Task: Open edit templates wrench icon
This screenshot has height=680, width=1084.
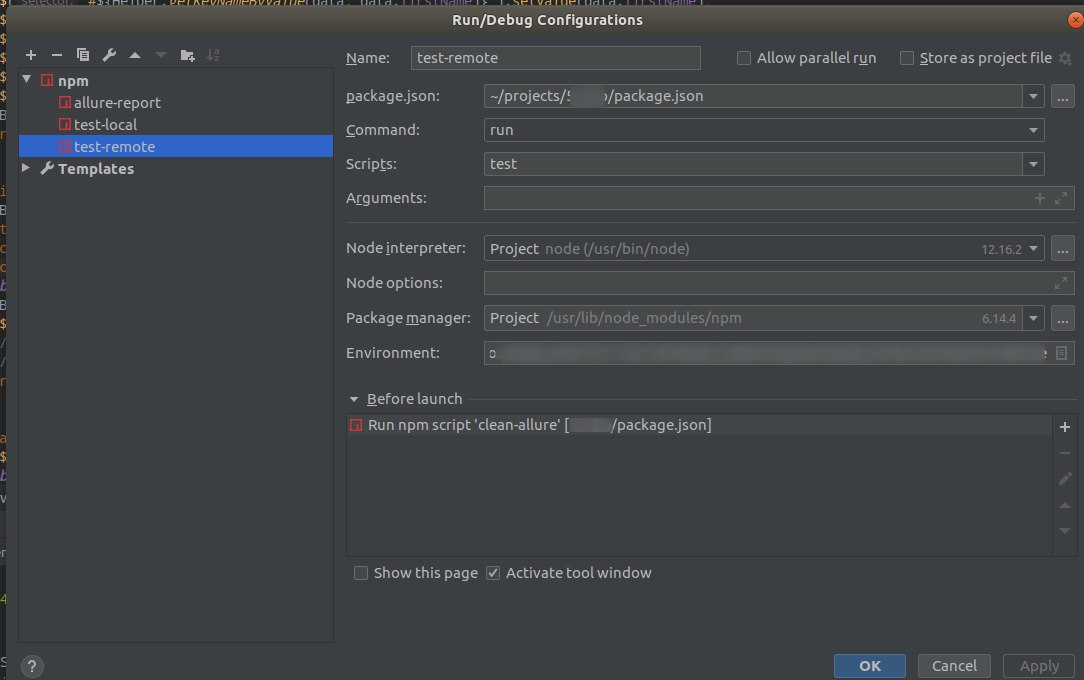Action: [109, 55]
